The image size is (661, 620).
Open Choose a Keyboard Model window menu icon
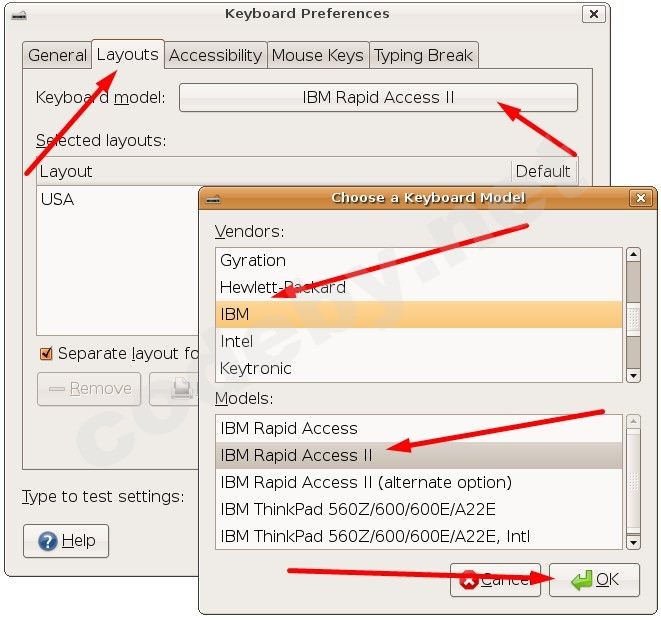[x=213, y=198]
